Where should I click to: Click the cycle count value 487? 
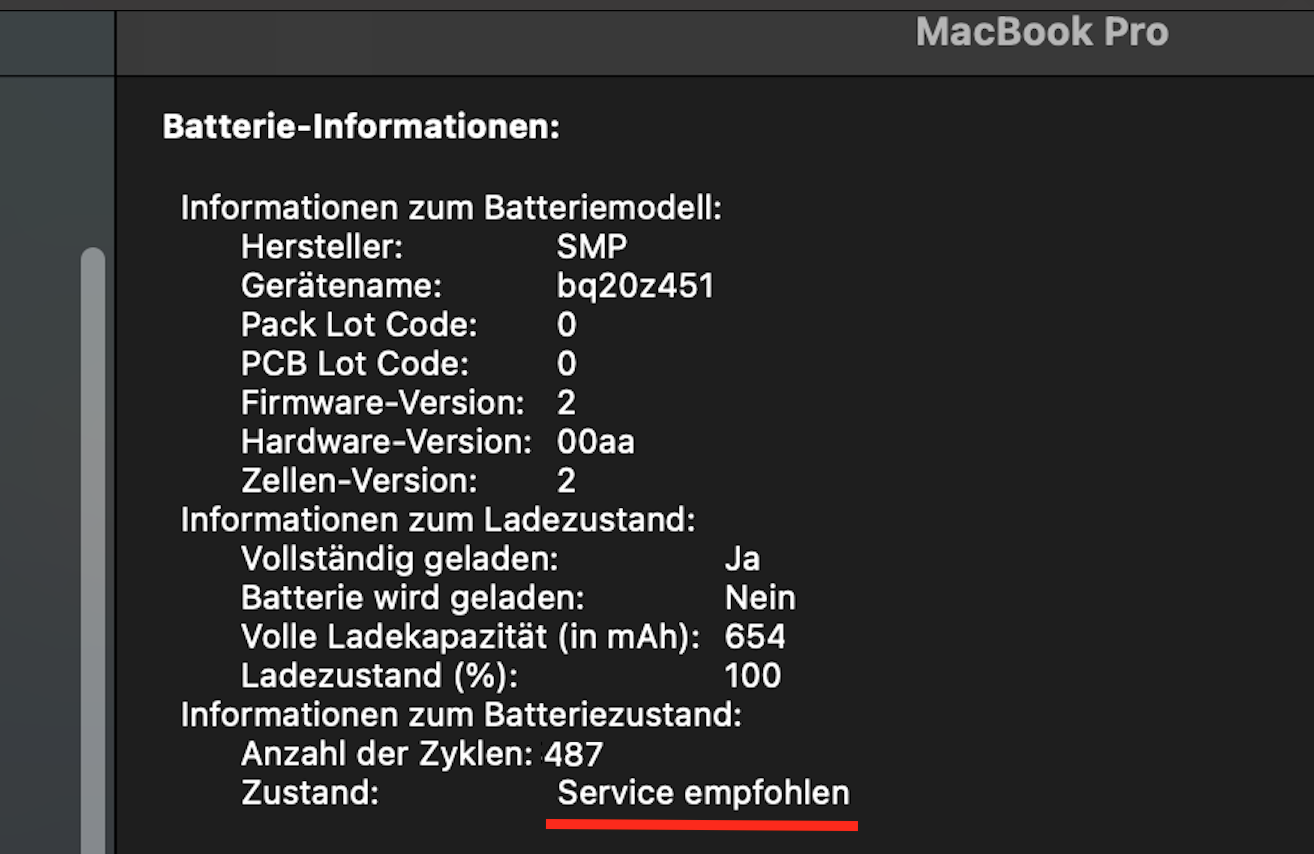click(x=574, y=753)
